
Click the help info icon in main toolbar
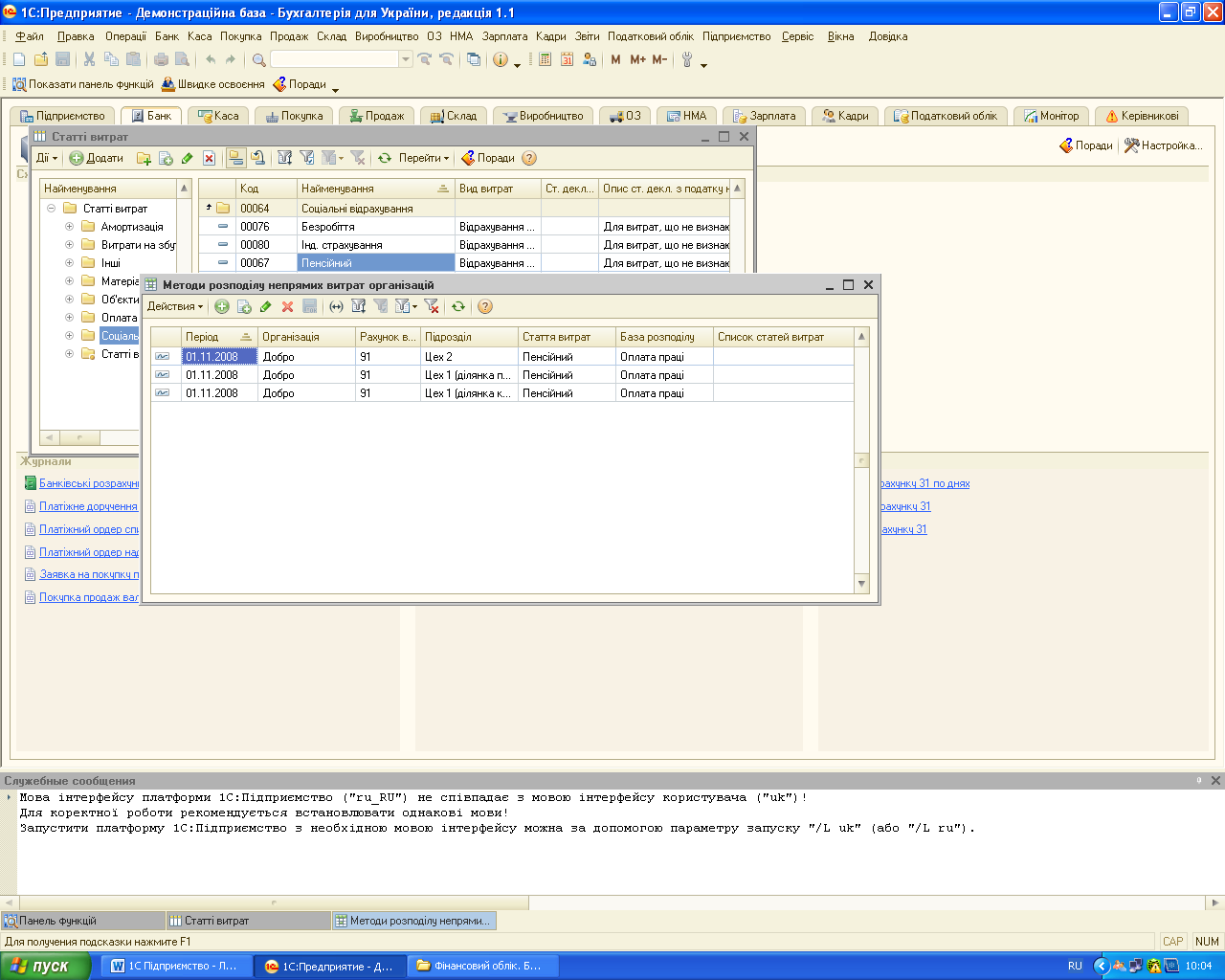tap(500, 59)
